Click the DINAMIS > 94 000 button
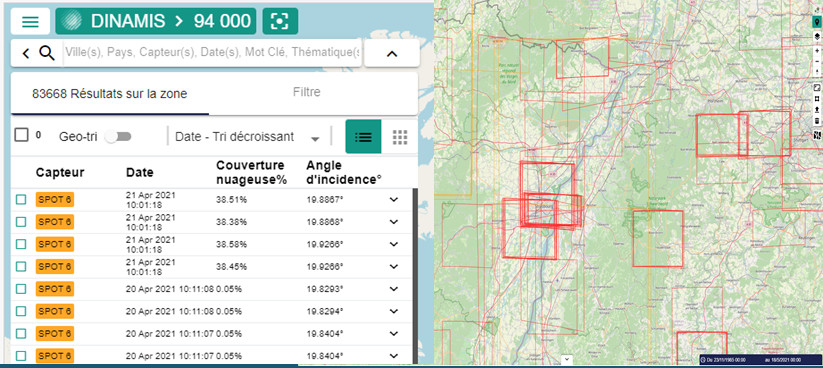 [x=156, y=21]
